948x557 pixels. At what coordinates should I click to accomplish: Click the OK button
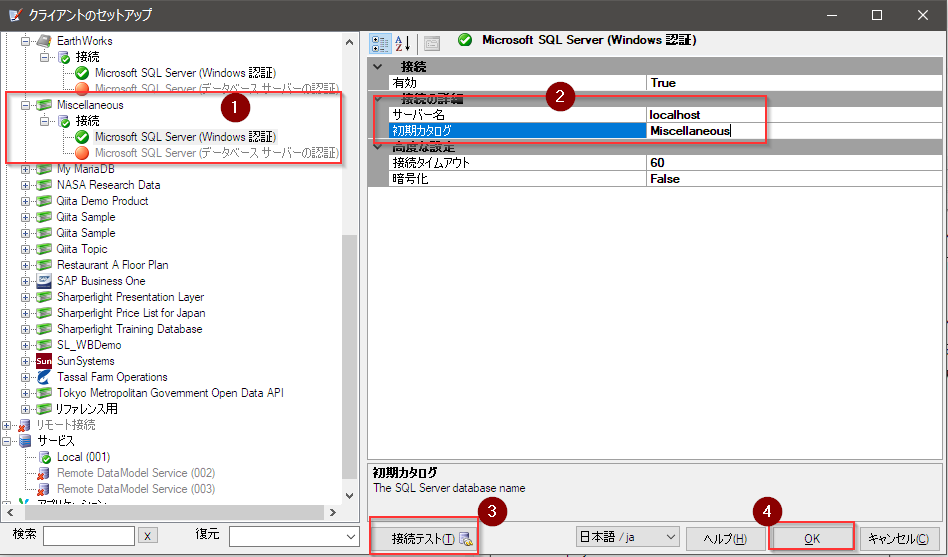point(811,538)
